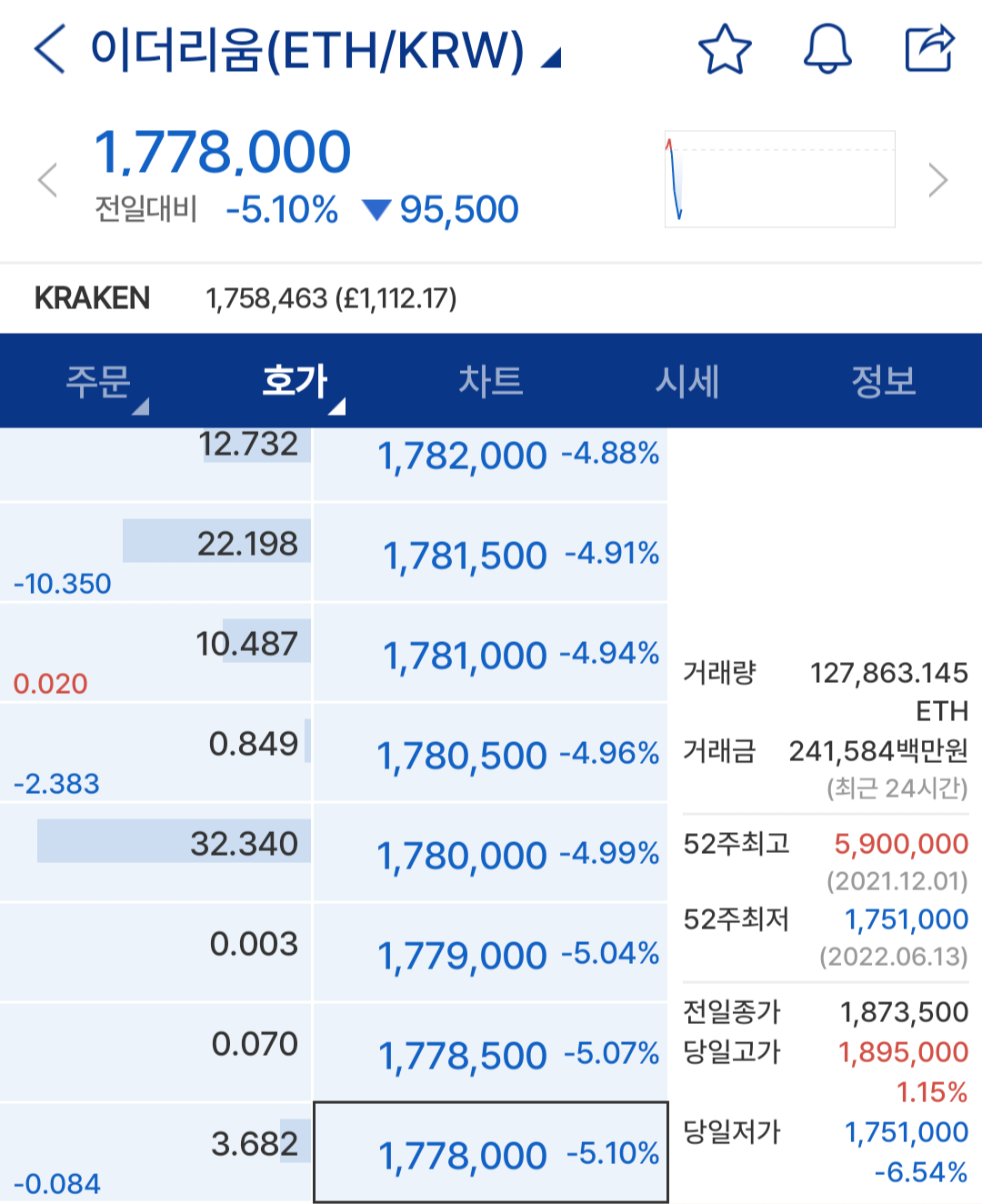This screenshot has width=982, height=1204.
Task: Select the 1,782,000 ask price row
Action: (491, 456)
